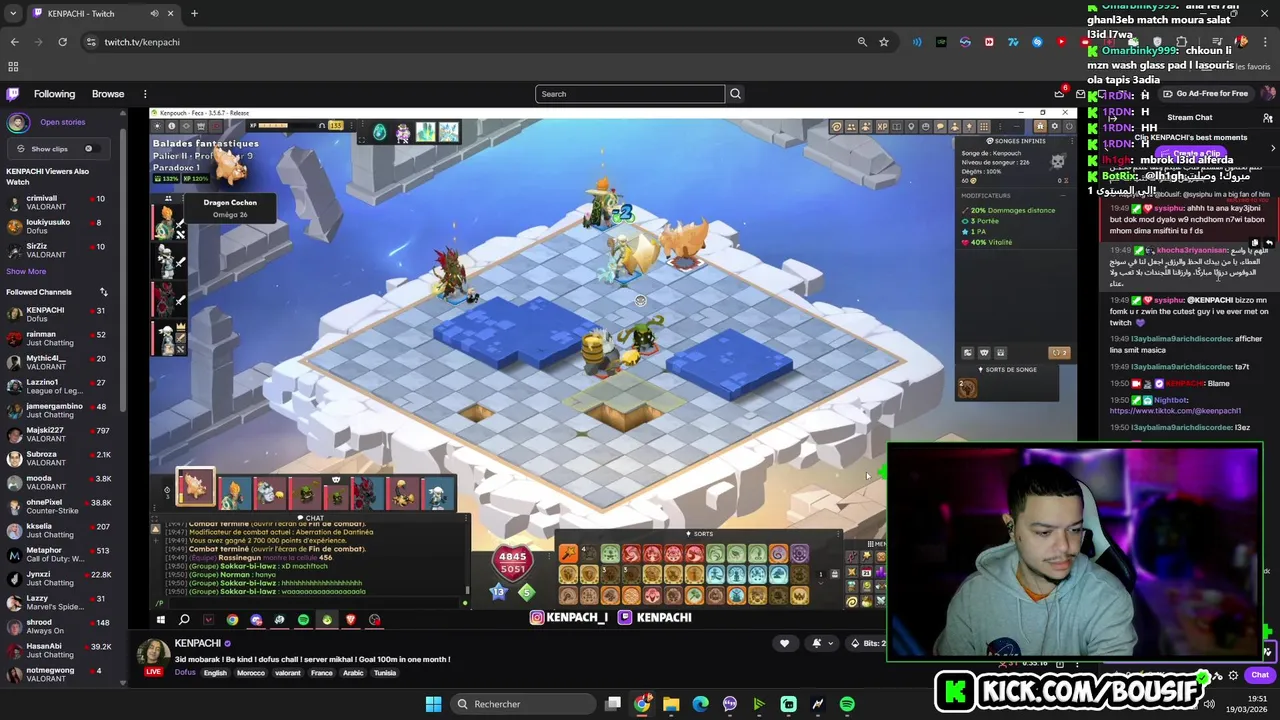
Task: Go back in browser history
Action: pos(14,42)
